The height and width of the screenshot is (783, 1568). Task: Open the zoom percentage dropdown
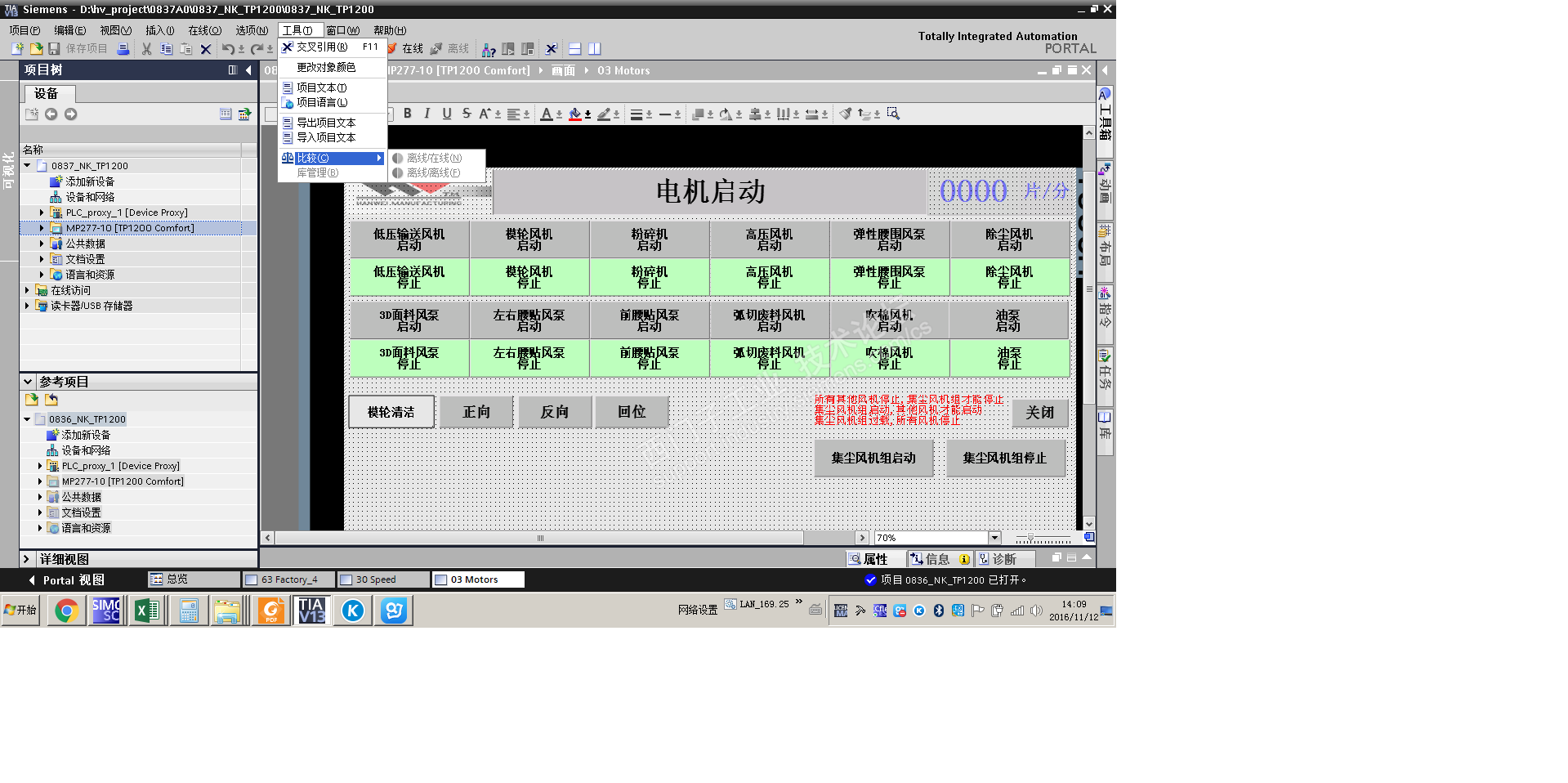click(x=994, y=538)
